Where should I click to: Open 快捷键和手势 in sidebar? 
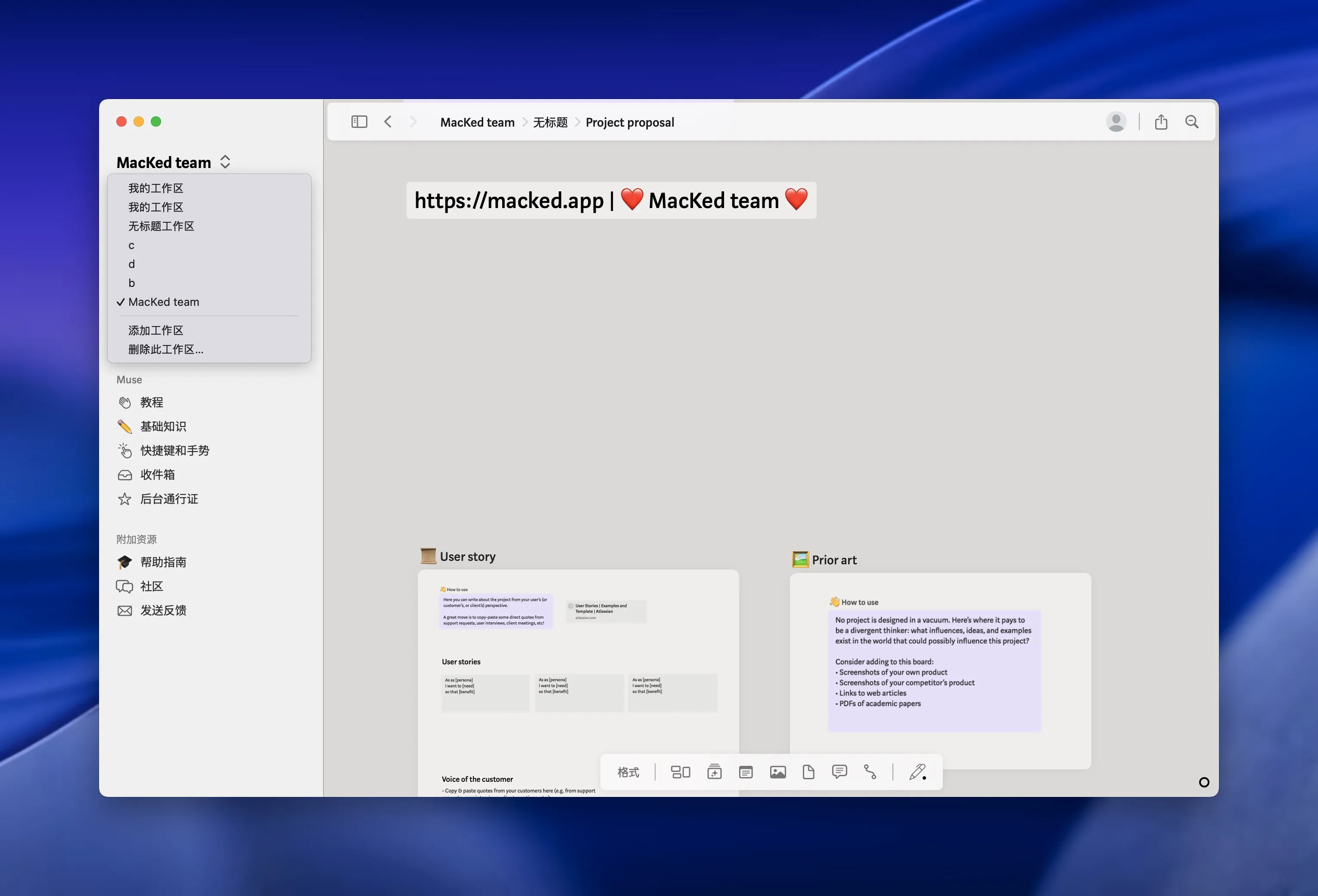pos(175,451)
